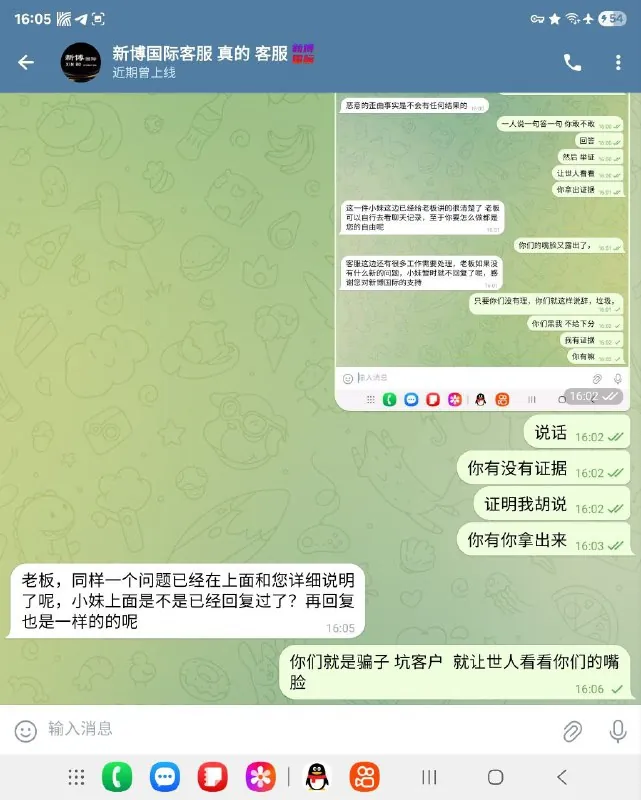The height and width of the screenshot is (800, 641).
Task: Open the three-dot overflow menu
Action: coord(618,62)
